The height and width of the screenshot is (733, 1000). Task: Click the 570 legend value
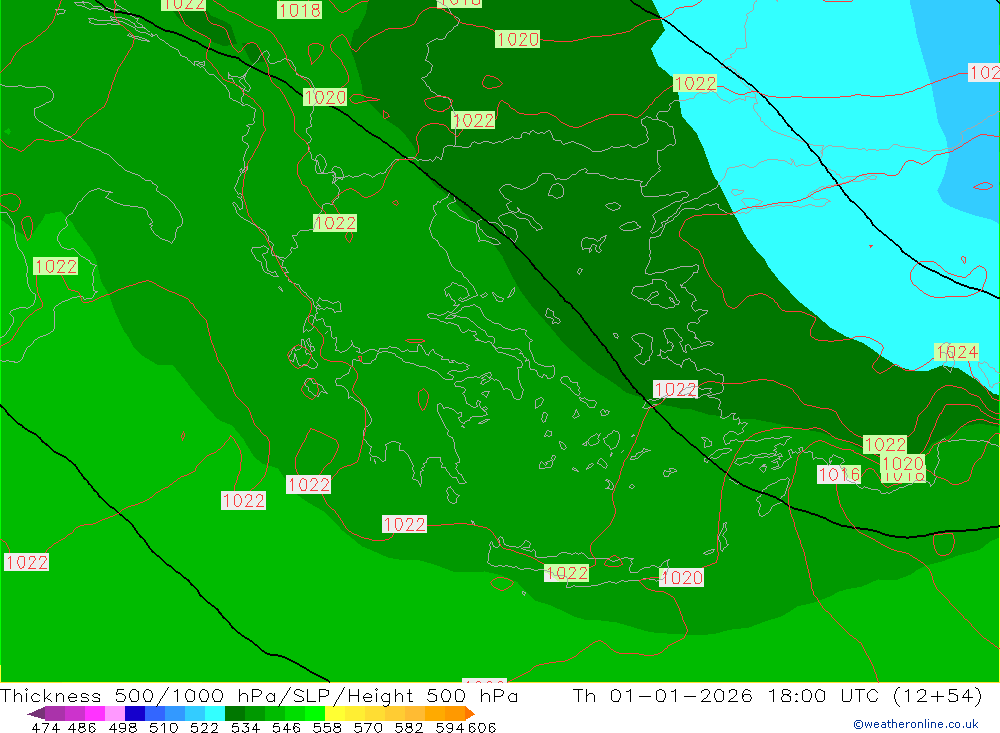(x=367, y=727)
